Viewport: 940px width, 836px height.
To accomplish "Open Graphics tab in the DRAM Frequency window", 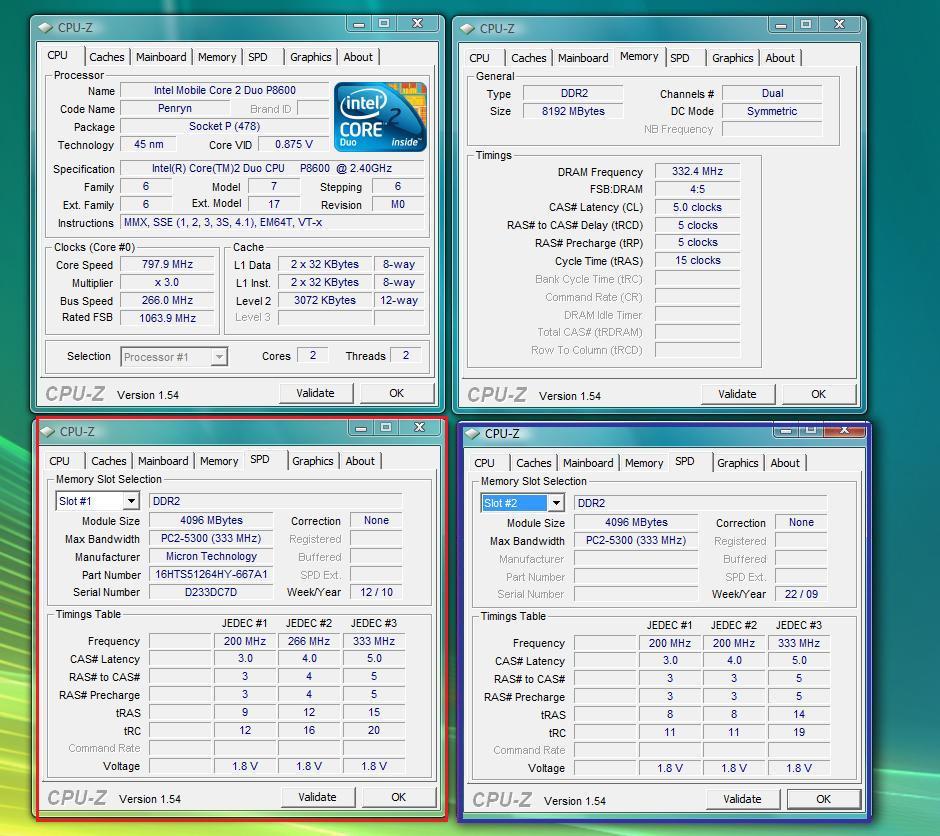I will [732, 58].
